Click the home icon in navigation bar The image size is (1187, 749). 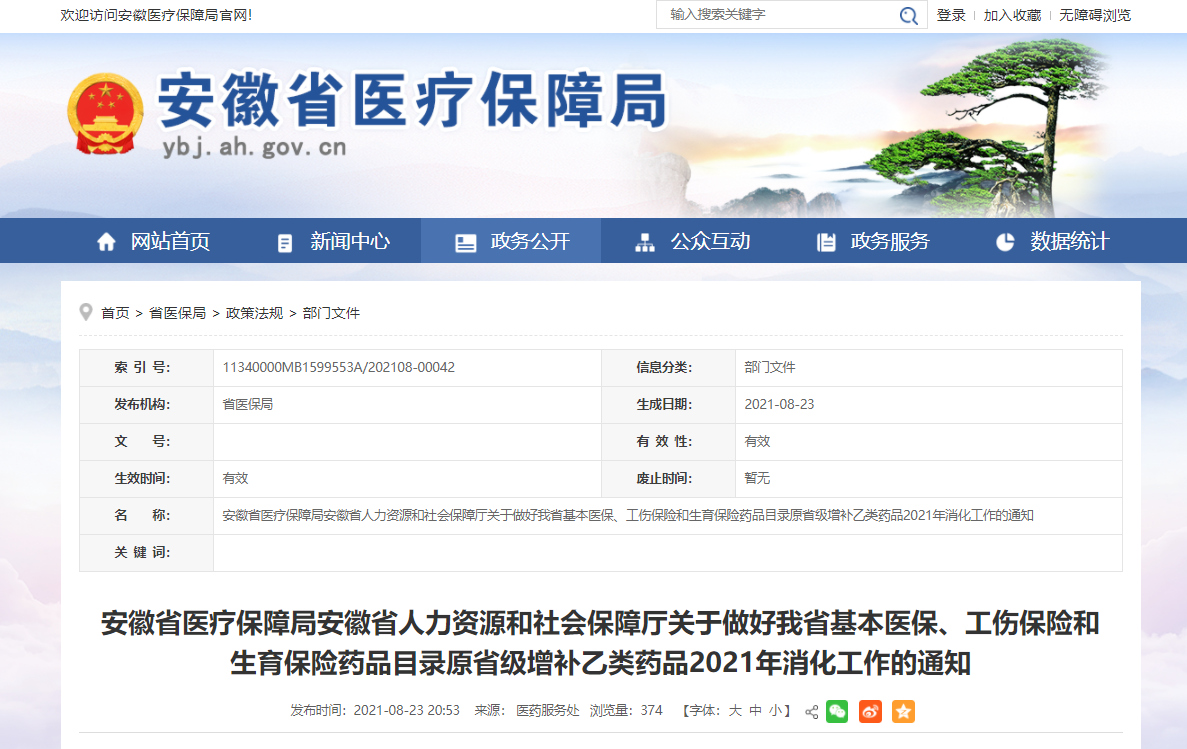tap(106, 242)
